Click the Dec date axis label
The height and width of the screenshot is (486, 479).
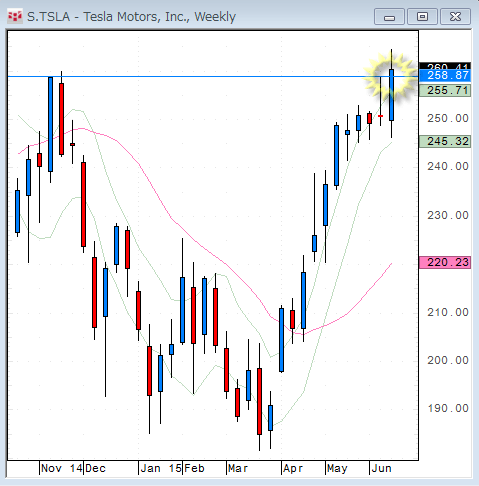pos(95,468)
